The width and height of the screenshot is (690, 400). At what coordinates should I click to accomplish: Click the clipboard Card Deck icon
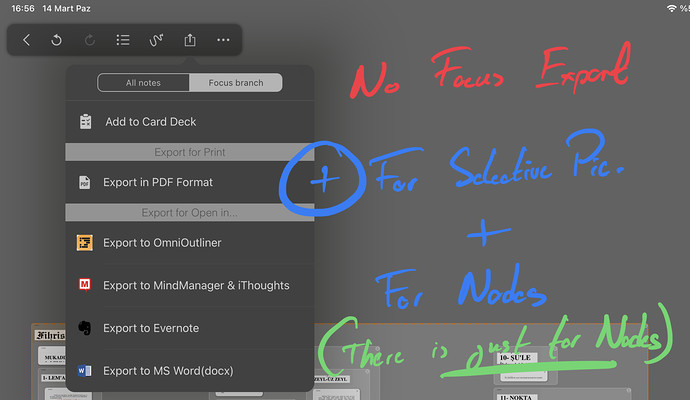[x=85, y=122]
